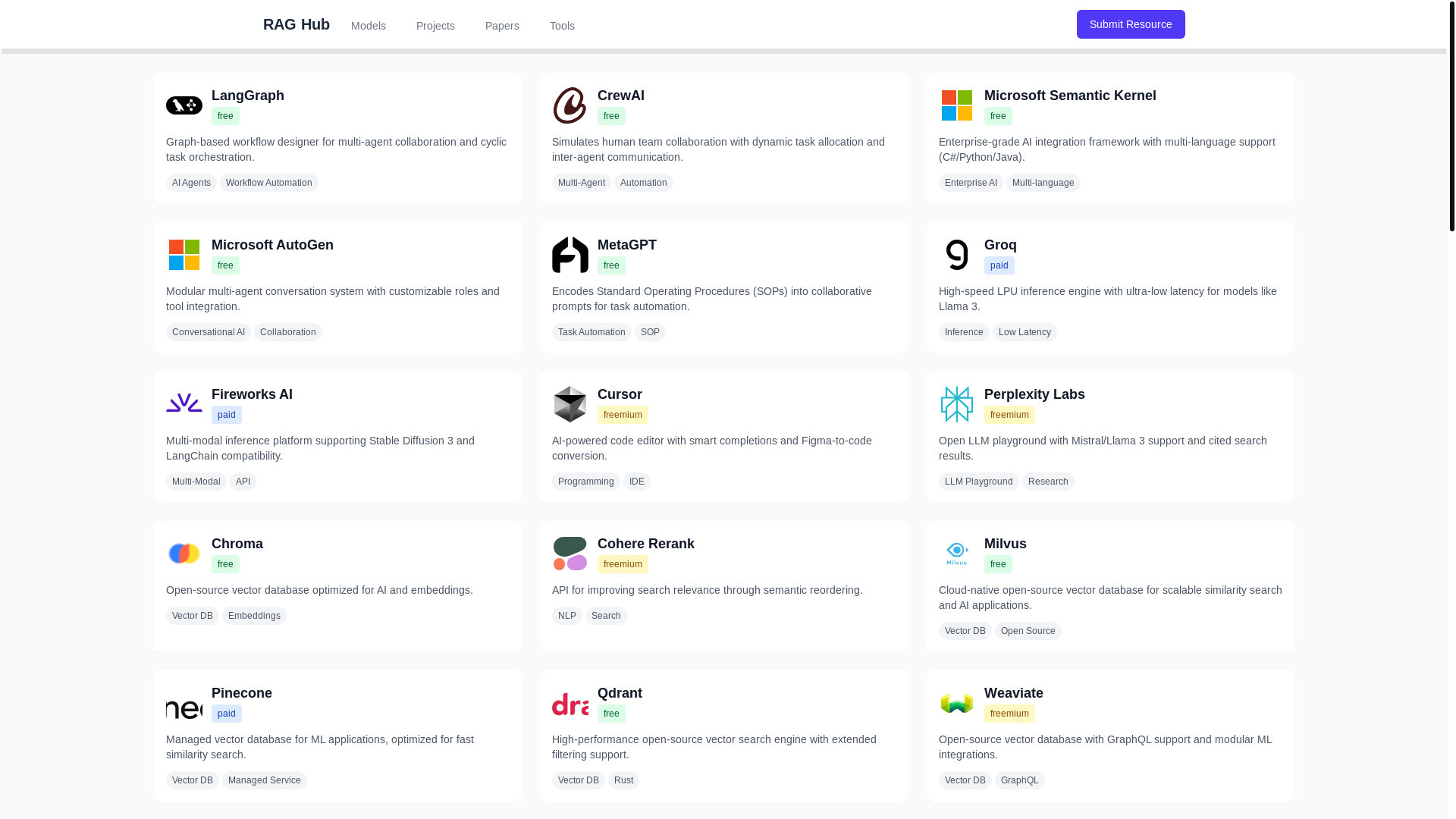Click the Workflow Automation tag
The image size is (1456, 819).
(269, 183)
